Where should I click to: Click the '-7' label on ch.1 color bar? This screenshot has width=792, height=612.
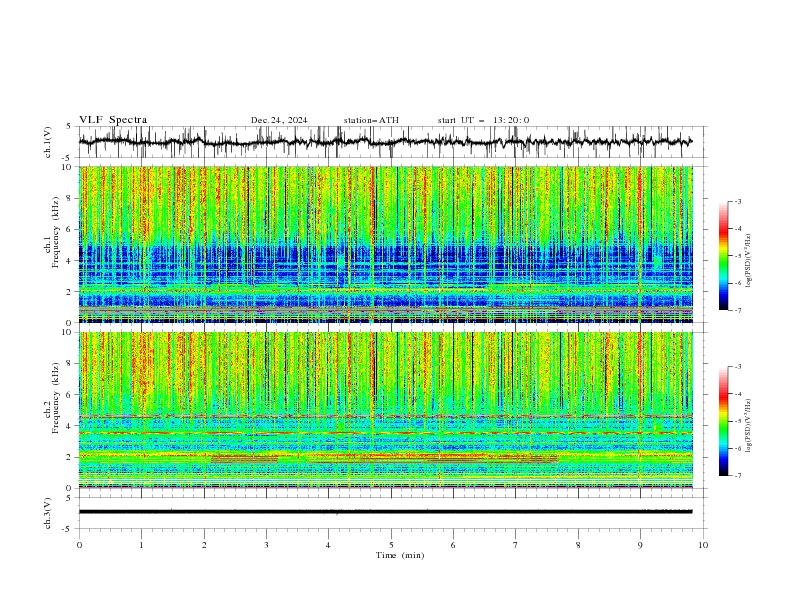pos(737,310)
